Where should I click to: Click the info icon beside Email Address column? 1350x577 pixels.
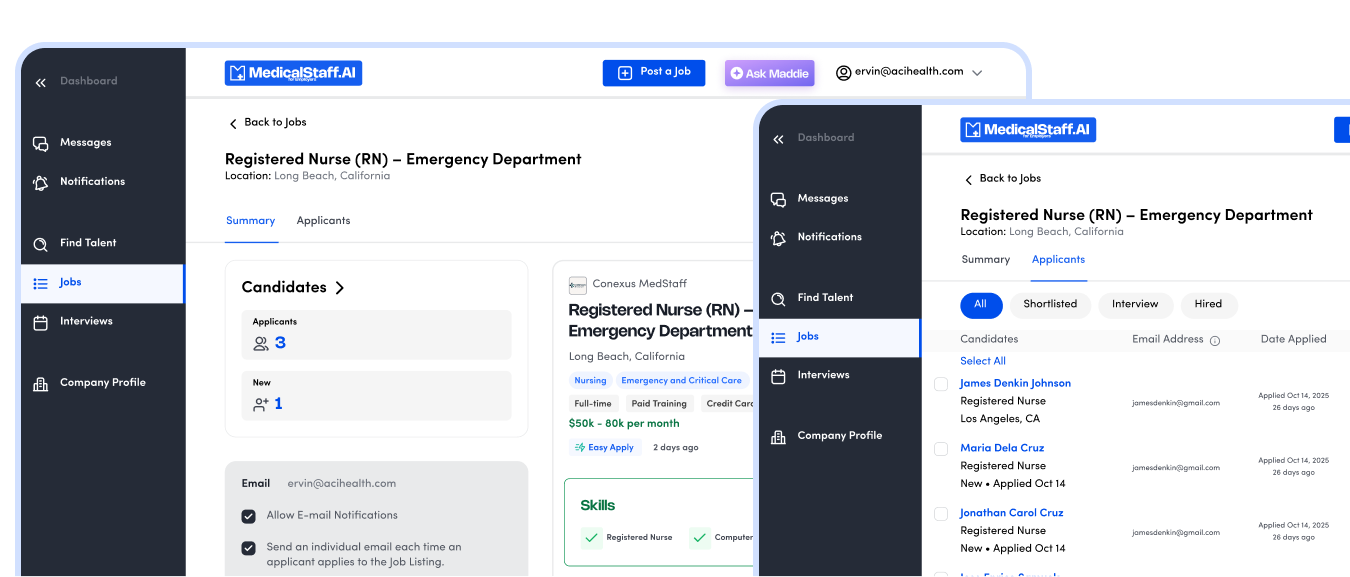(x=1215, y=340)
